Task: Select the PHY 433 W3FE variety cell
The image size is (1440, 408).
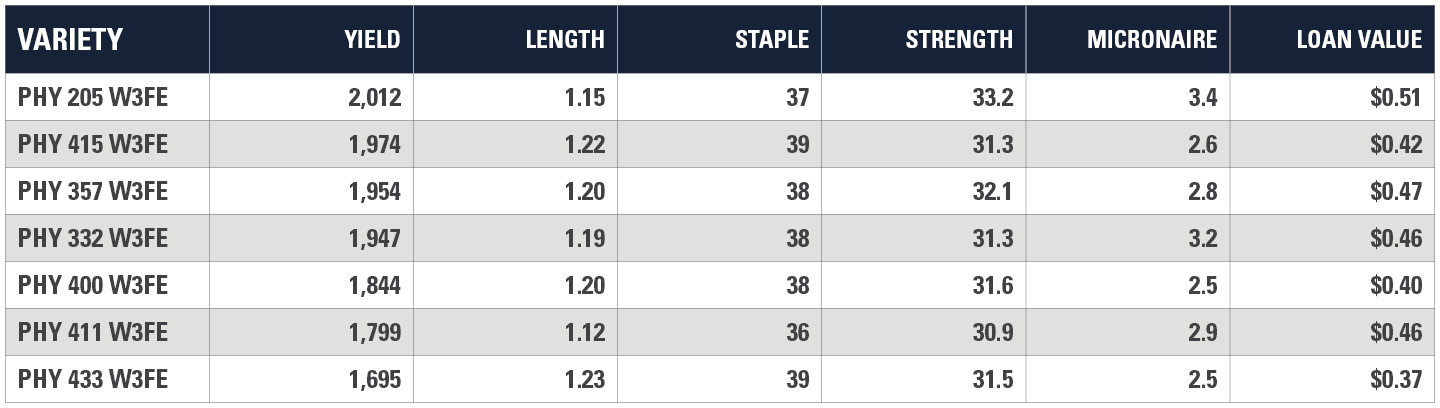Action: 93,379
